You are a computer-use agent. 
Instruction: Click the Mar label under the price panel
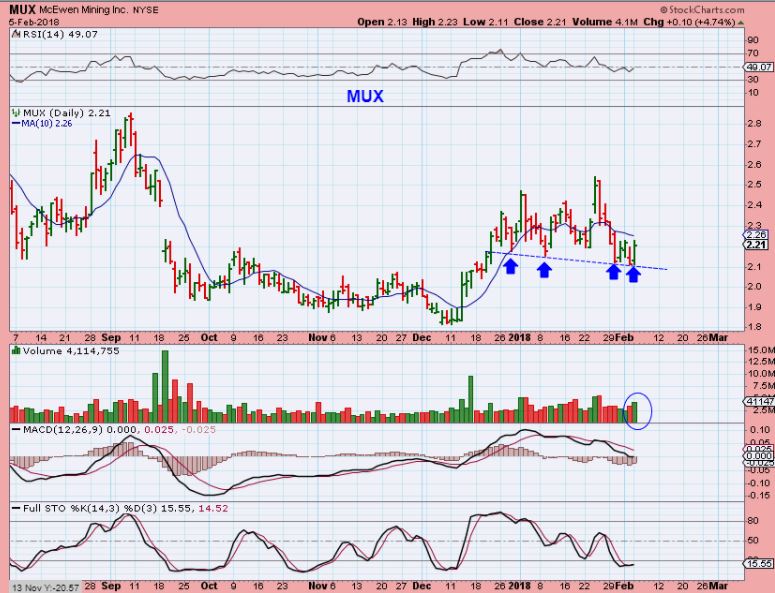[x=718, y=338]
